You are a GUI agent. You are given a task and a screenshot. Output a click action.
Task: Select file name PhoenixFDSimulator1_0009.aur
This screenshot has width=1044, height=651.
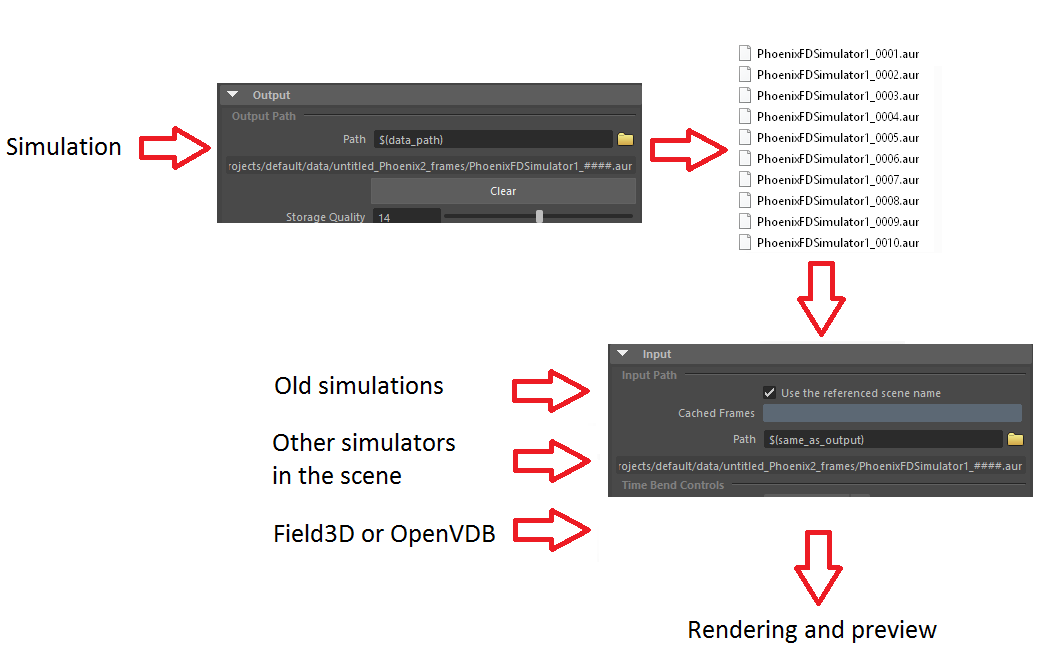tap(838, 222)
